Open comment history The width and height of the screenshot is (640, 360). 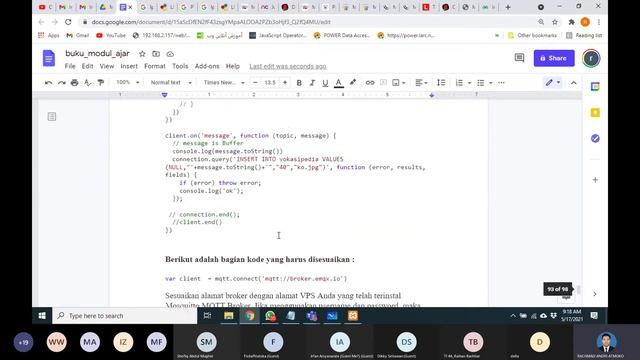click(519, 58)
